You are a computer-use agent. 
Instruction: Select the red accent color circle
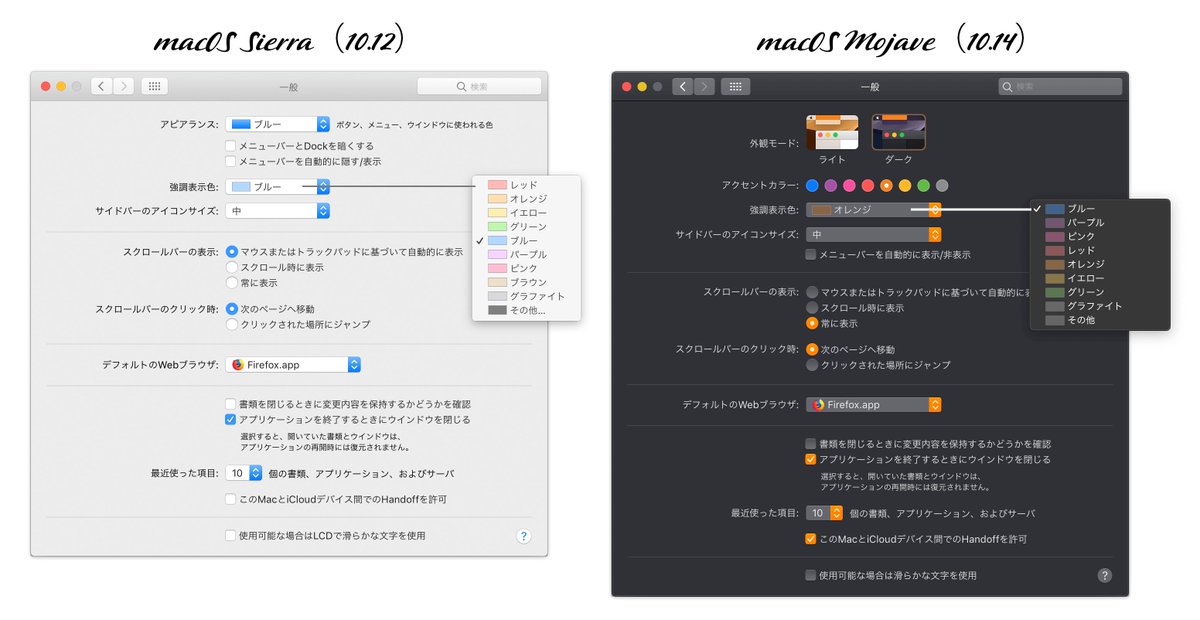coord(868,185)
